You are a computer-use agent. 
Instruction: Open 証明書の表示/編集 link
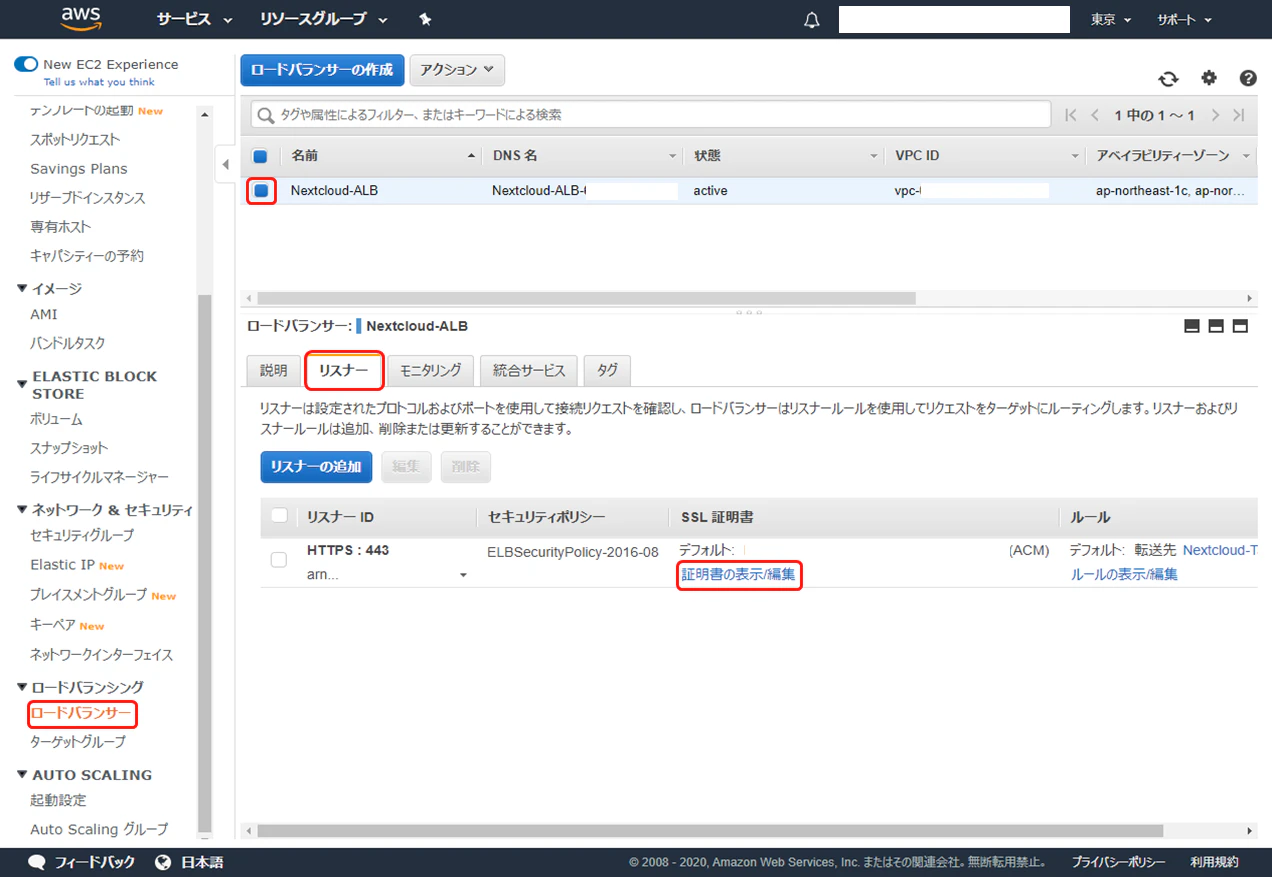click(x=739, y=575)
